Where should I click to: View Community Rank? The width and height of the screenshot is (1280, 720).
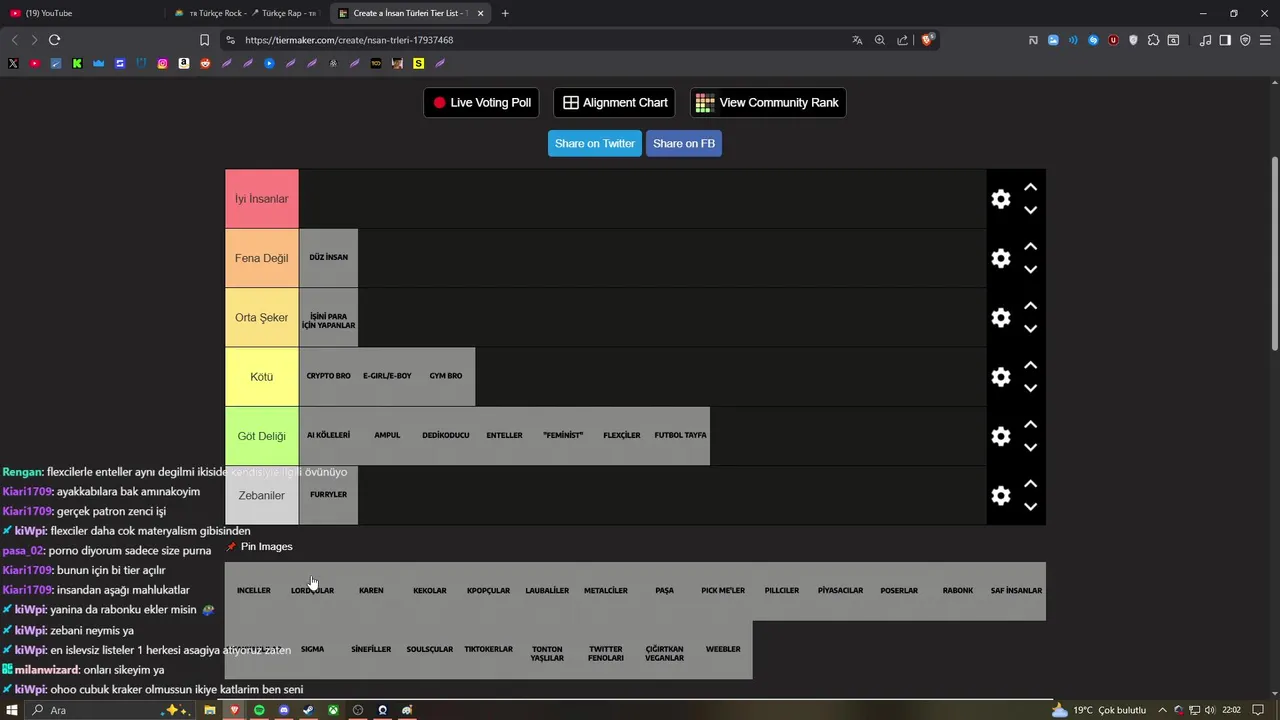(768, 102)
